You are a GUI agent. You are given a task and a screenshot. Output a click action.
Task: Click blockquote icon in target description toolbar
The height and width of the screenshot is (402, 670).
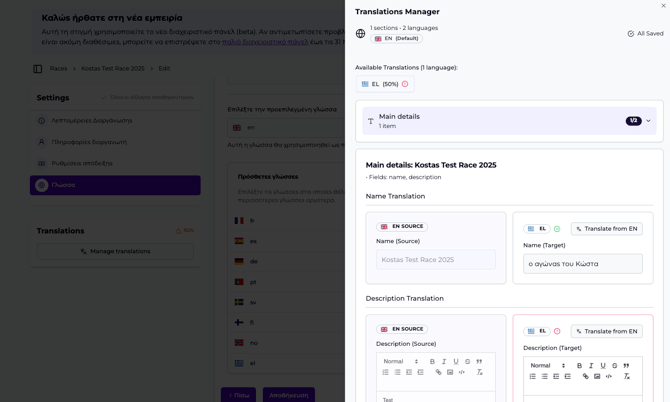coord(626,366)
